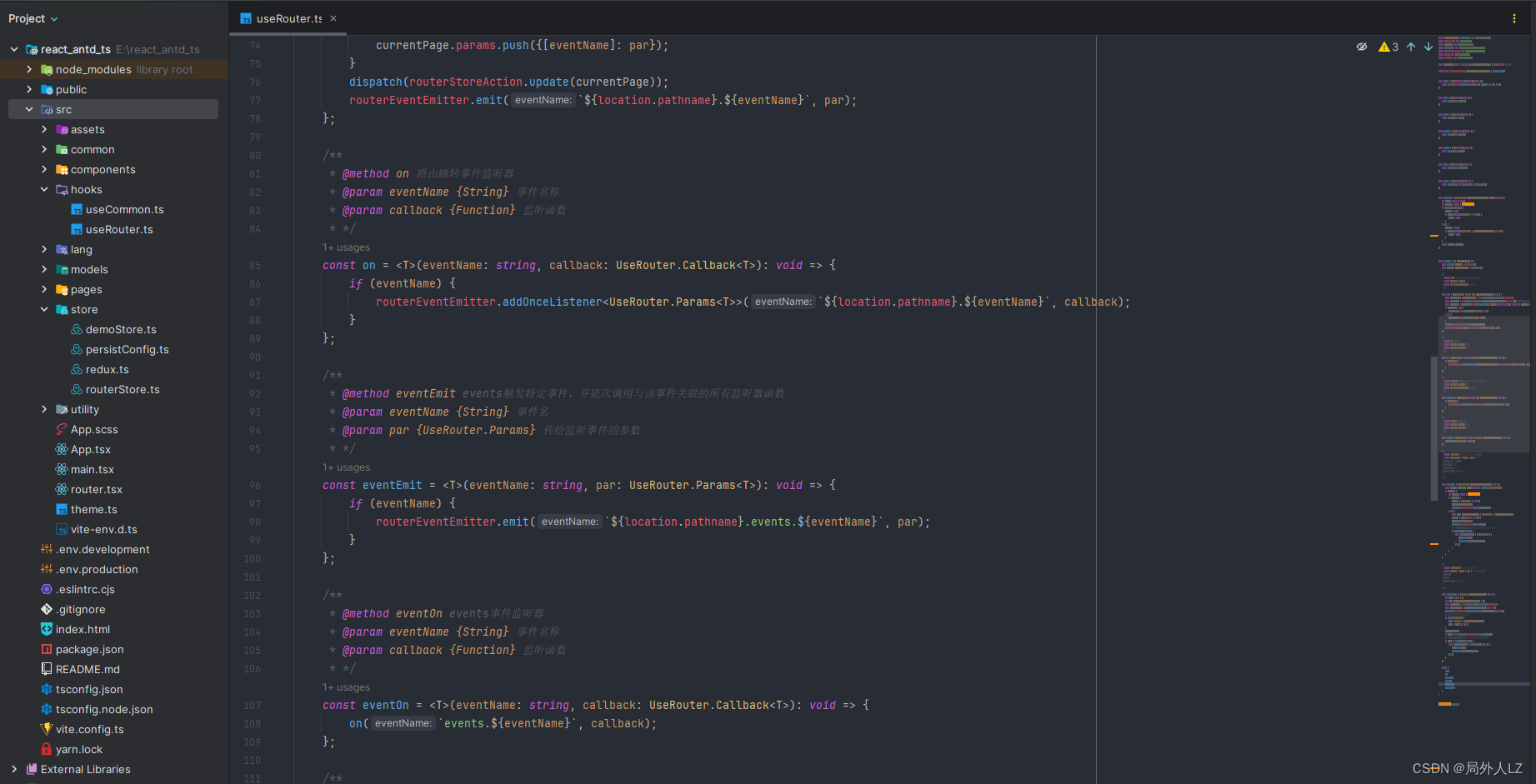Click the router.tsx React file icon
The width and height of the screenshot is (1536, 784).
click(62, 489)
